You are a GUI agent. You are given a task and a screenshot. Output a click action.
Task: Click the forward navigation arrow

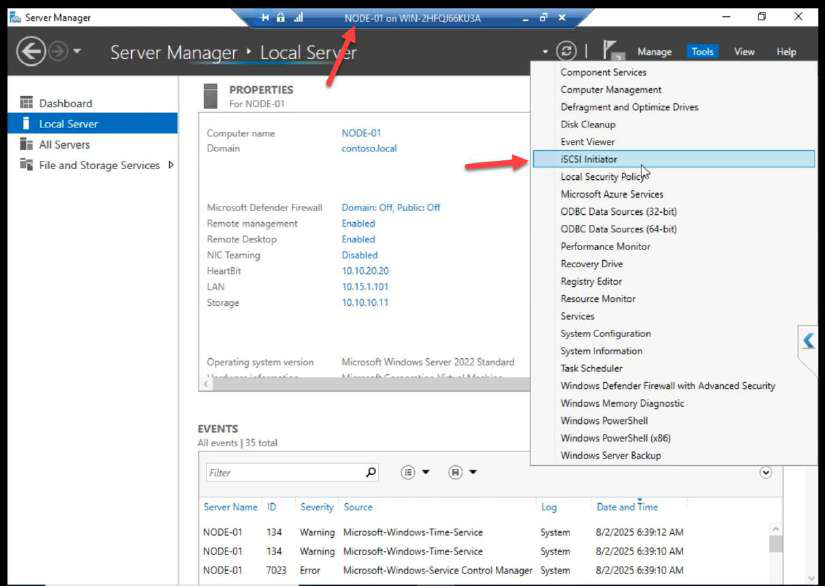click(58, 52)
